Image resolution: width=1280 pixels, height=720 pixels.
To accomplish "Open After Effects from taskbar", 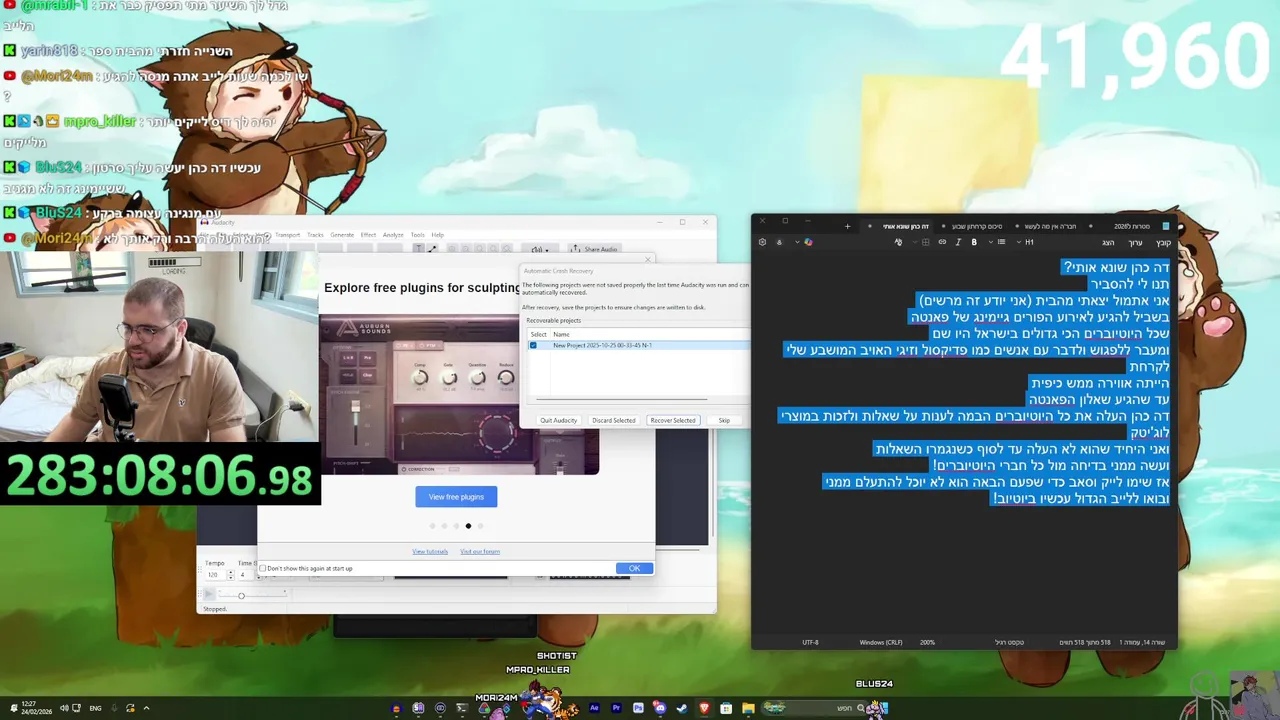I will 594,708.
